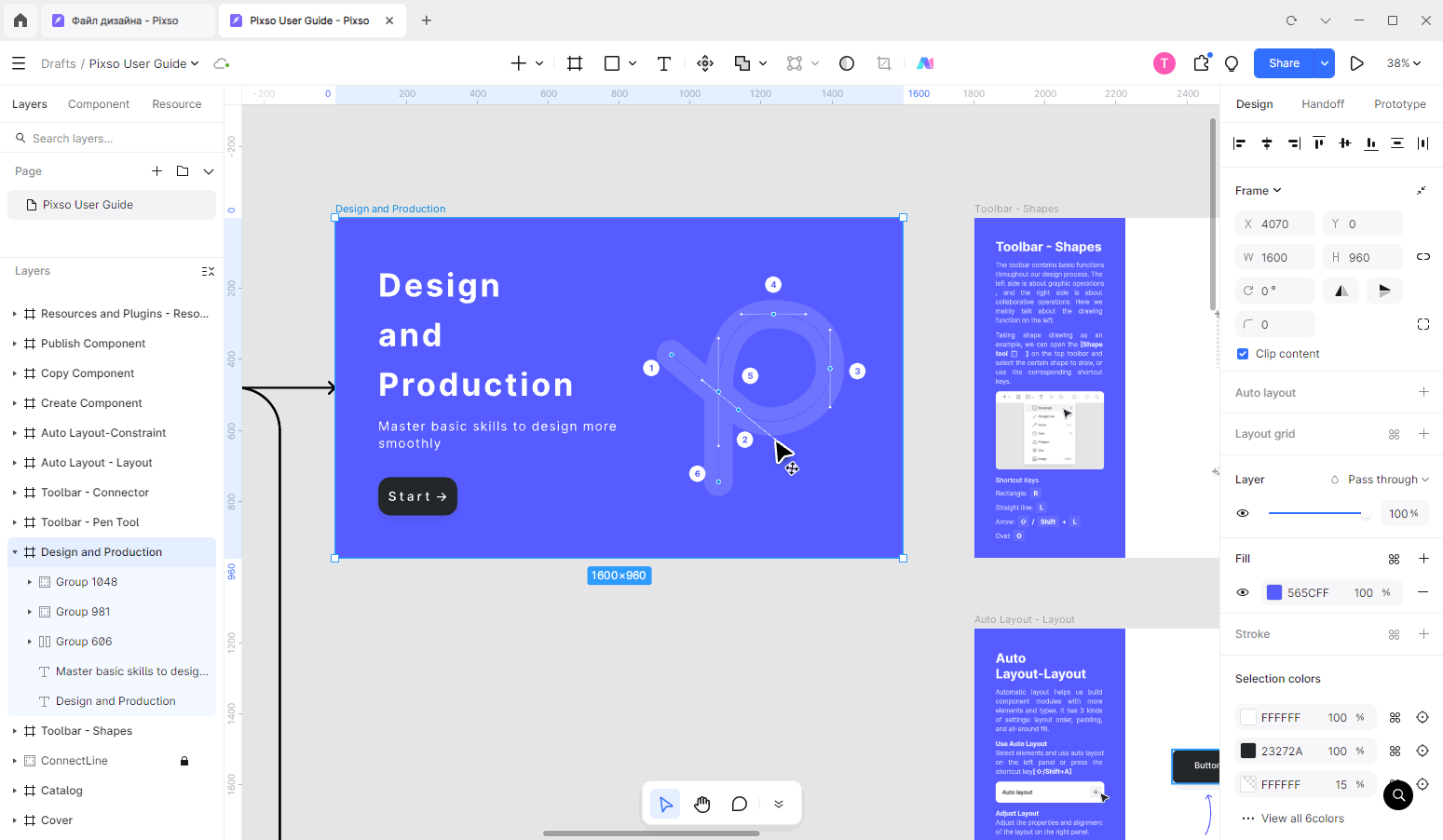Click the lock icon on ConnectLine layer
1443x840 pixels.
[184, 761]
